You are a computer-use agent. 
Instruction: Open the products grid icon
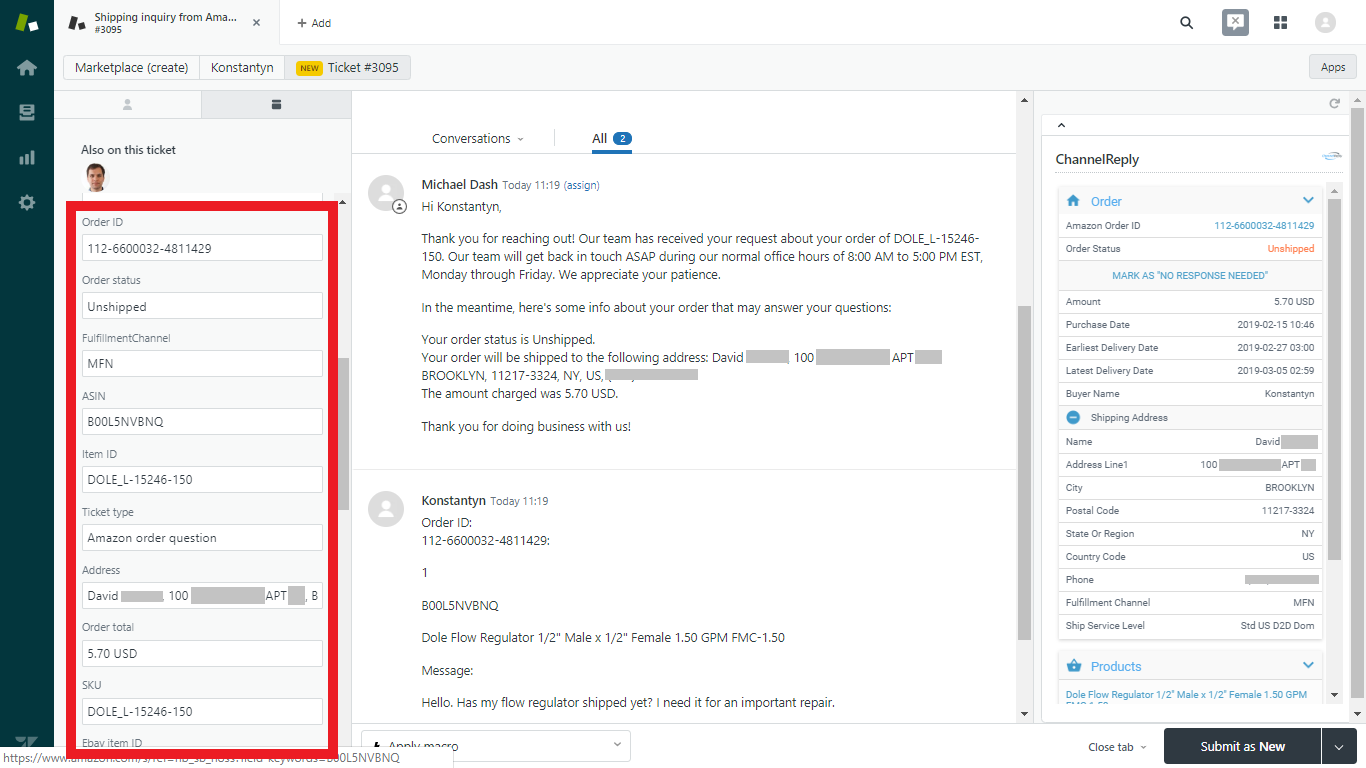pyautogui.click(x=1280, y=23)
